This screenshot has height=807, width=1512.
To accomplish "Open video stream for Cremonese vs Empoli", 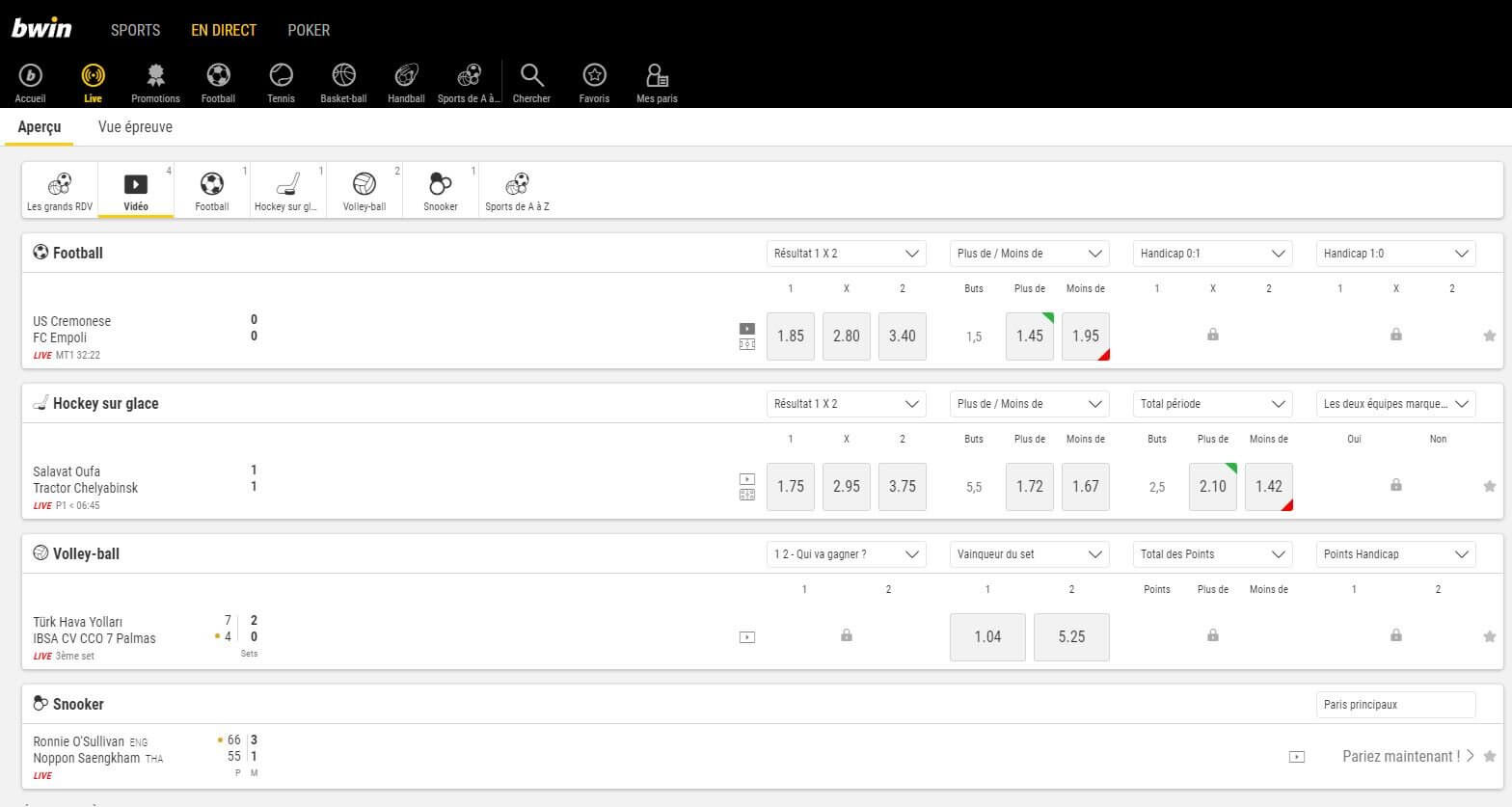I will (747, 329).
